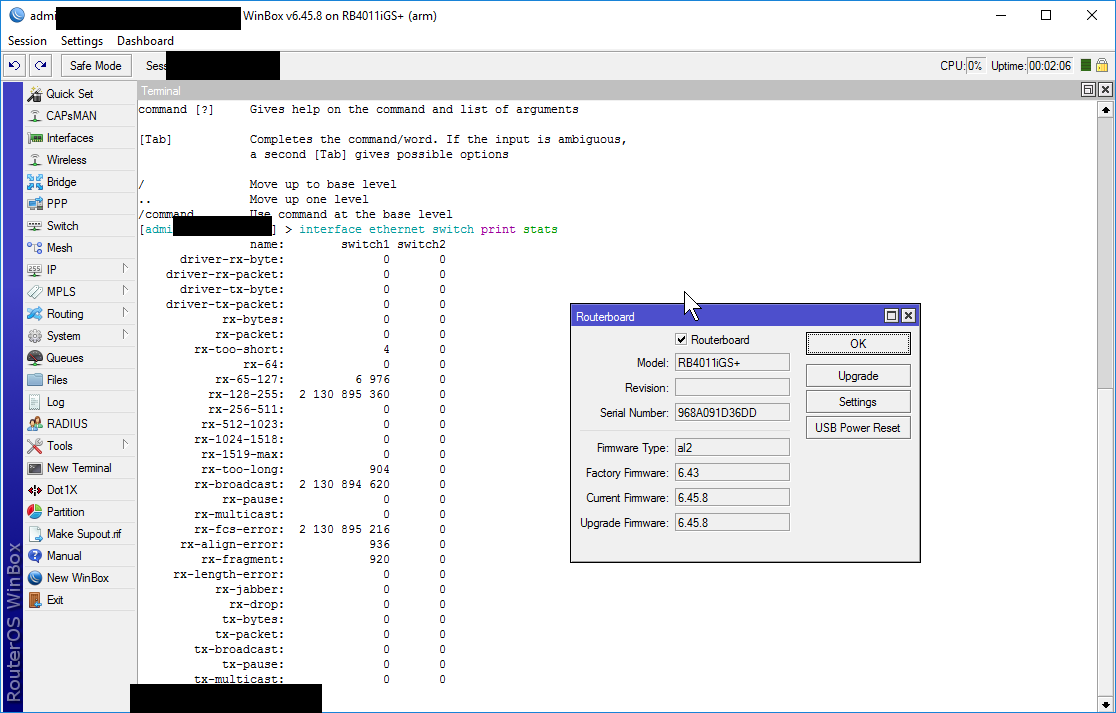This screenshot has height=713, width=1116.
Task: Open the Dashboard menu
Action: point(145,41)
